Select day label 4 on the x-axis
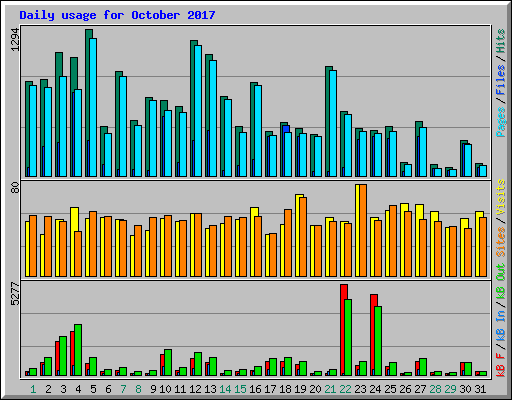This screenshot has height=400, width=512. click(x=78, y=389)
